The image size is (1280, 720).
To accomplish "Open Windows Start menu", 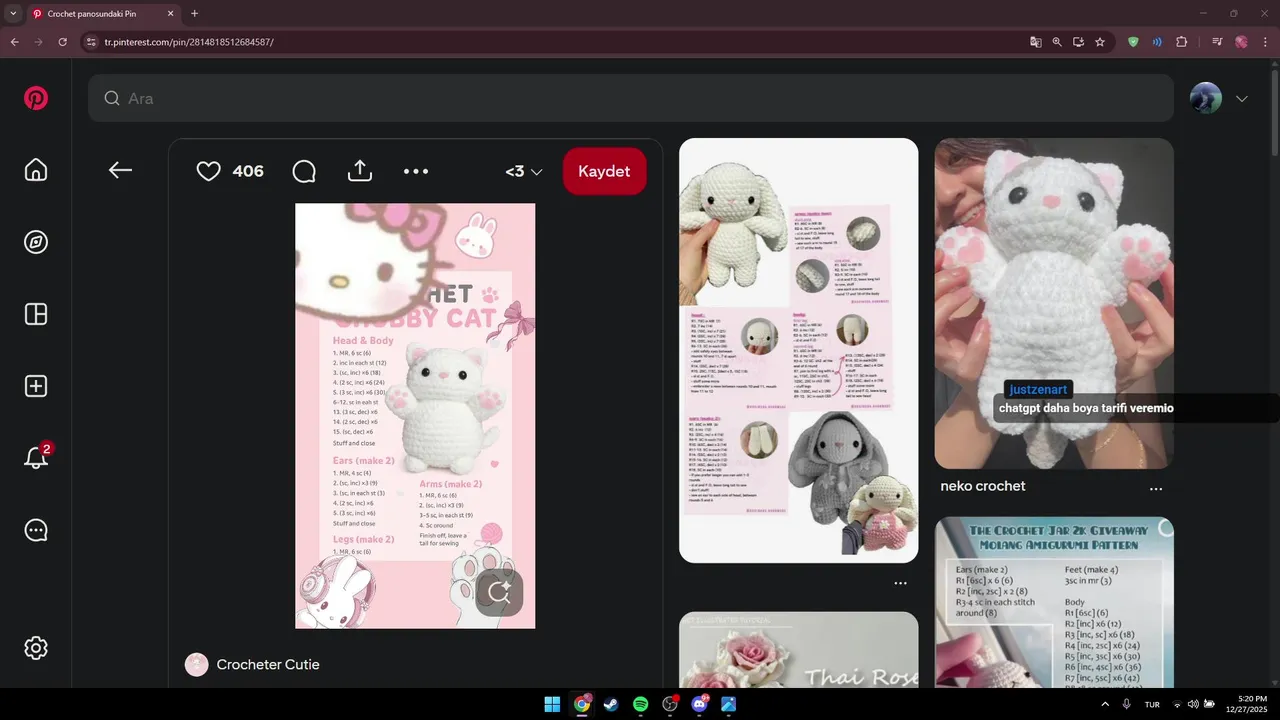I will click(x=552, y=704).
